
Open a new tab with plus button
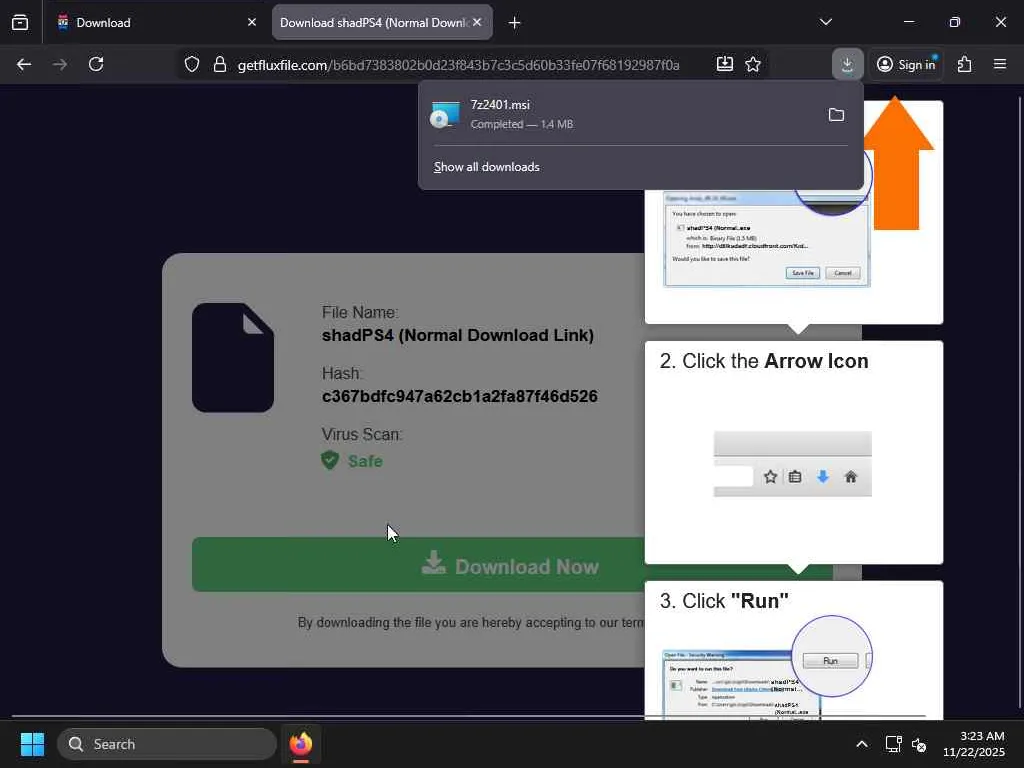click(x=515, y=22)
